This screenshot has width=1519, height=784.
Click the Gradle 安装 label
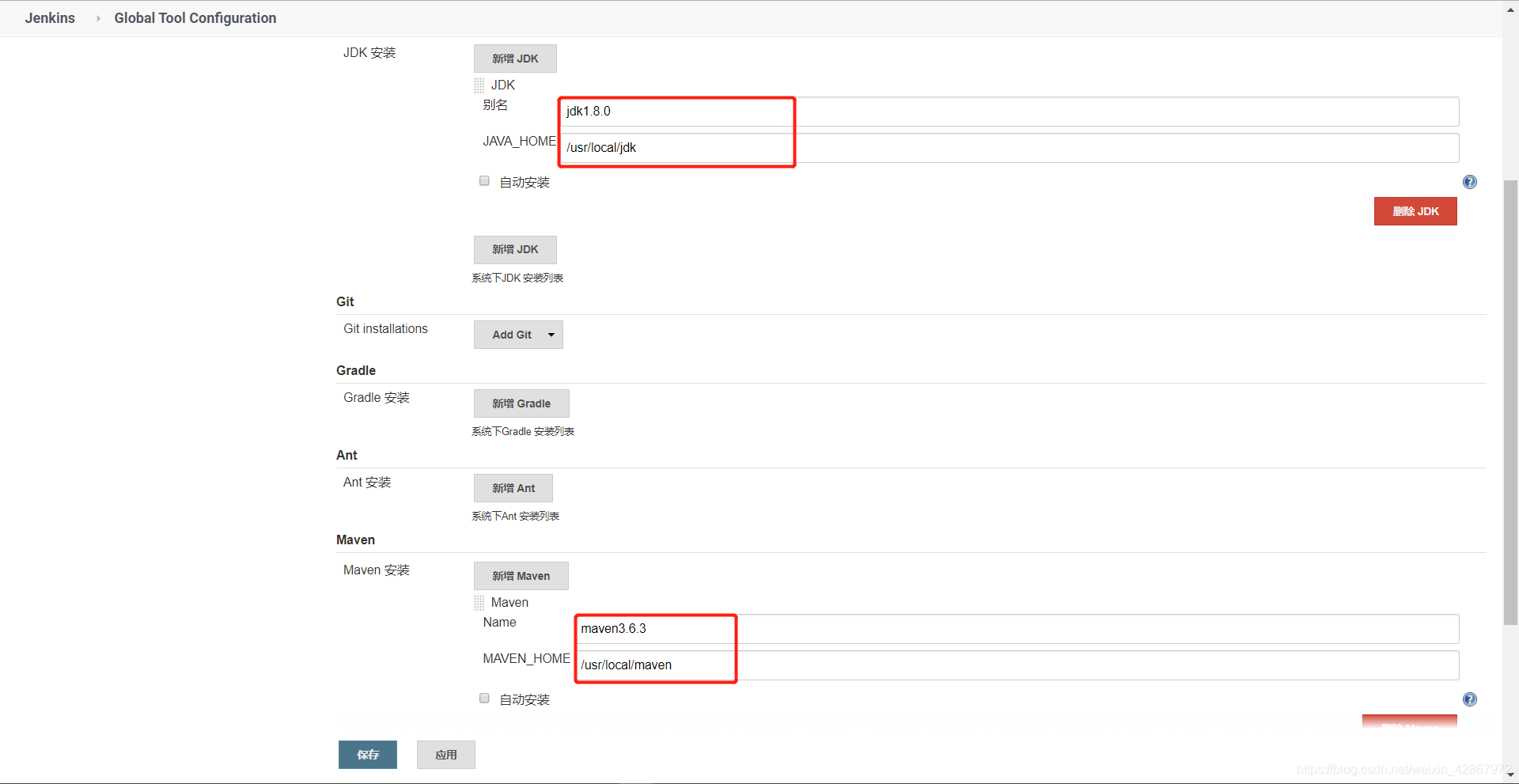click(377, 397)
